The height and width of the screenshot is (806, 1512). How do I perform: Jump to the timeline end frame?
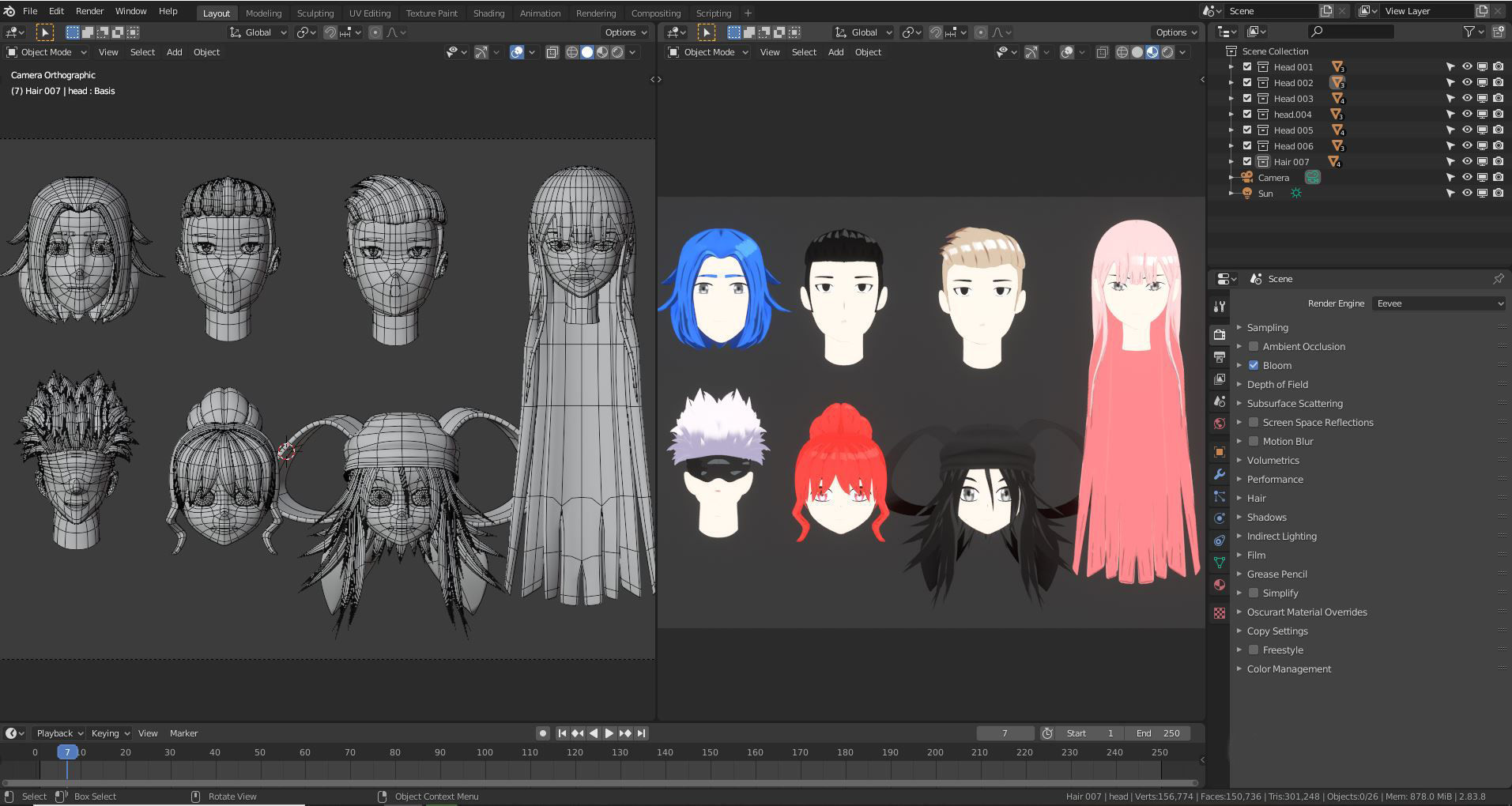tap(642, 733)
